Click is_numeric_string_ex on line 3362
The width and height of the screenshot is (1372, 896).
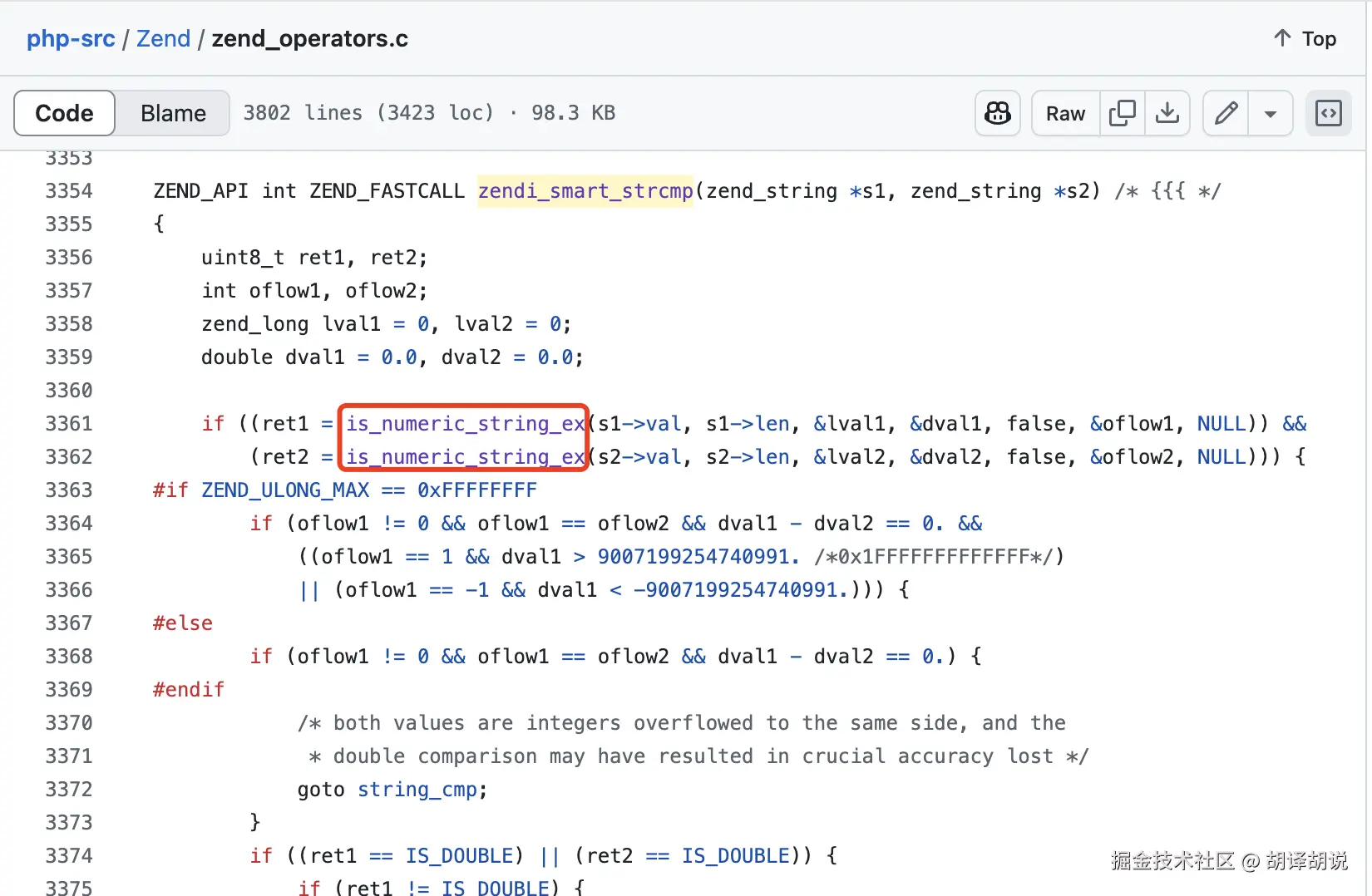466,457
